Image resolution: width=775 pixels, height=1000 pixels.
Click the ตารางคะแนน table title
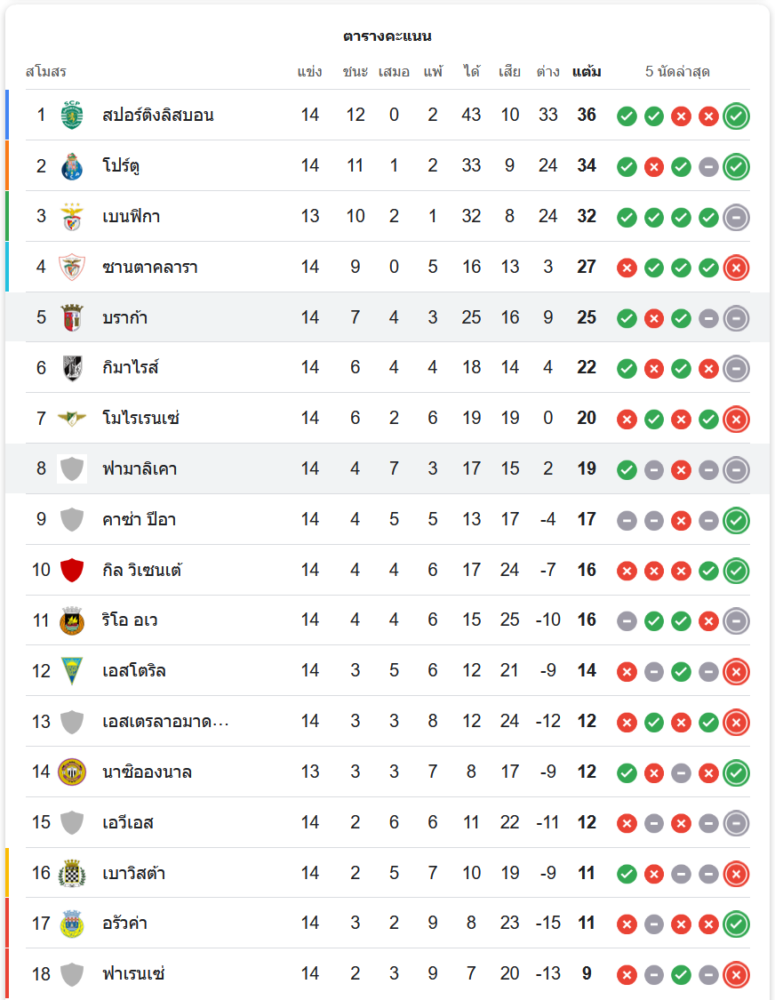pyautogui.click(x=387, y=36)
